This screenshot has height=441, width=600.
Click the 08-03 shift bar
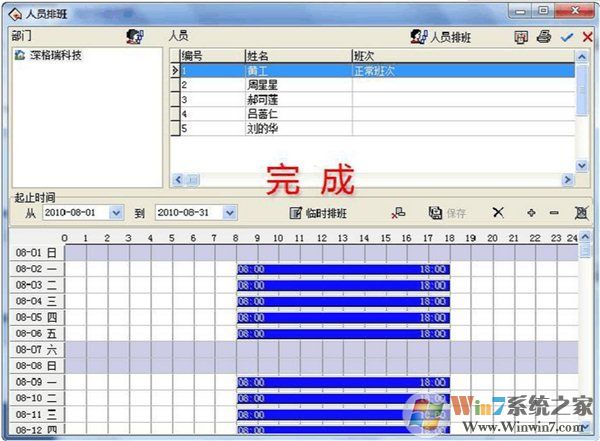point(343,286)
